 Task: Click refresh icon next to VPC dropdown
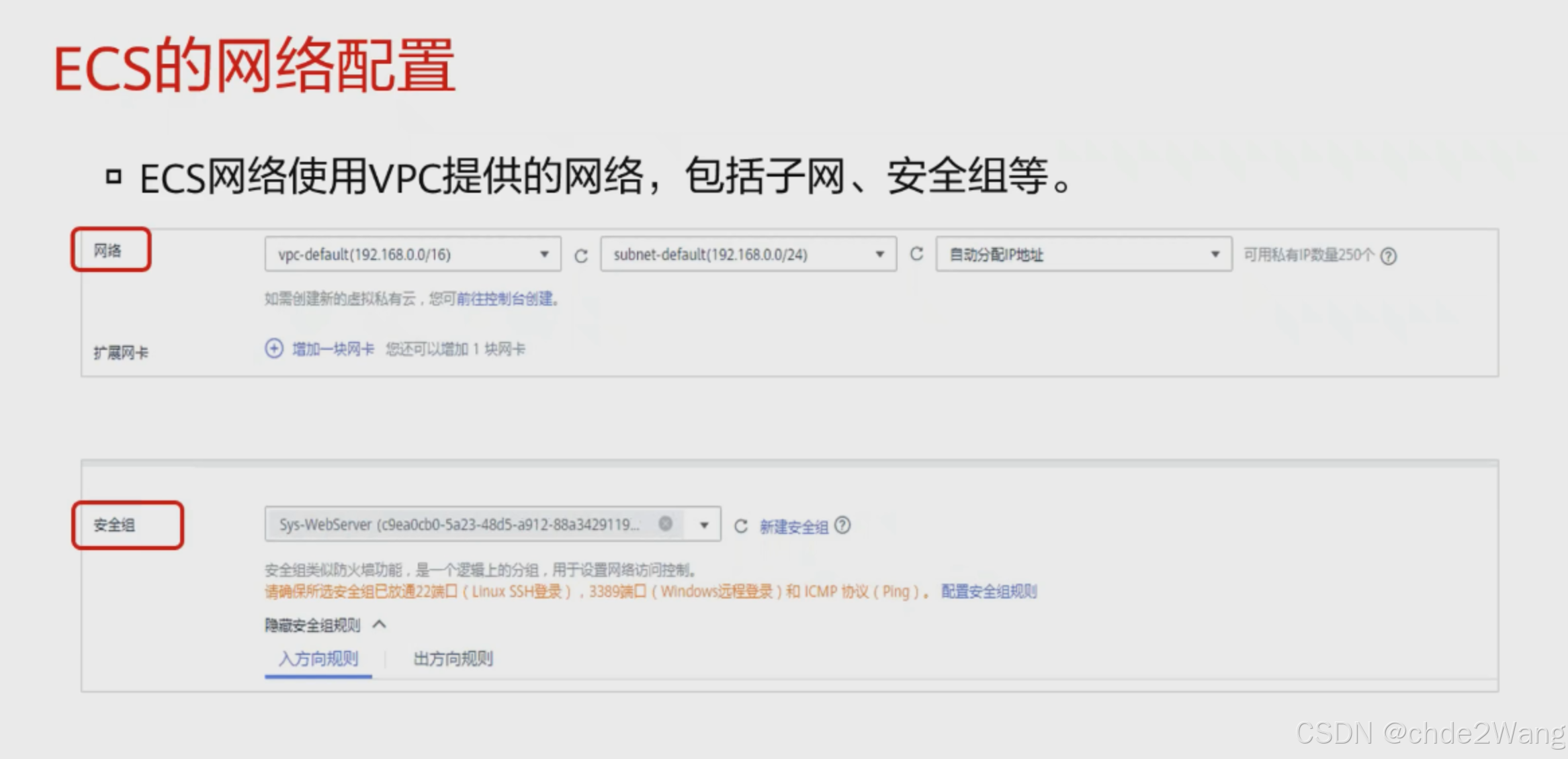(581, 256)
